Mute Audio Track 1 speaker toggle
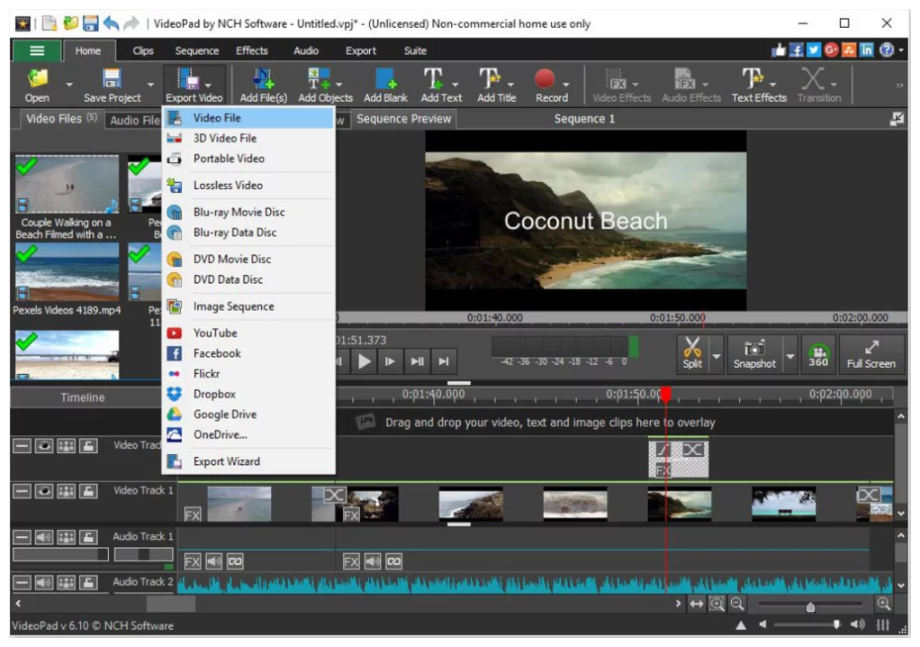This screenshot has height=647, width=920. (43, 537)
